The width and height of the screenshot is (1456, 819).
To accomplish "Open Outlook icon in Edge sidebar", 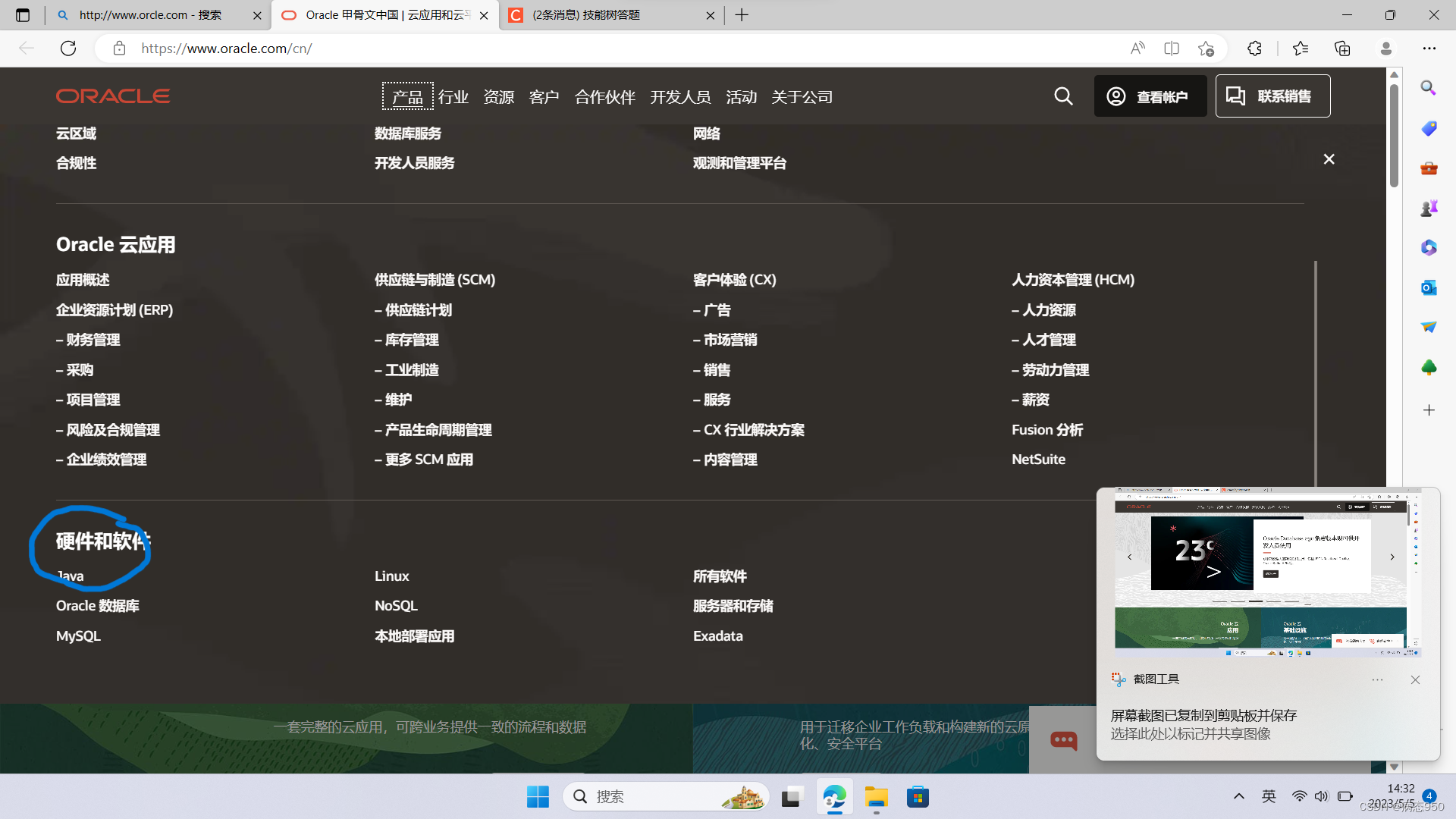I will tap(1429, 287).
